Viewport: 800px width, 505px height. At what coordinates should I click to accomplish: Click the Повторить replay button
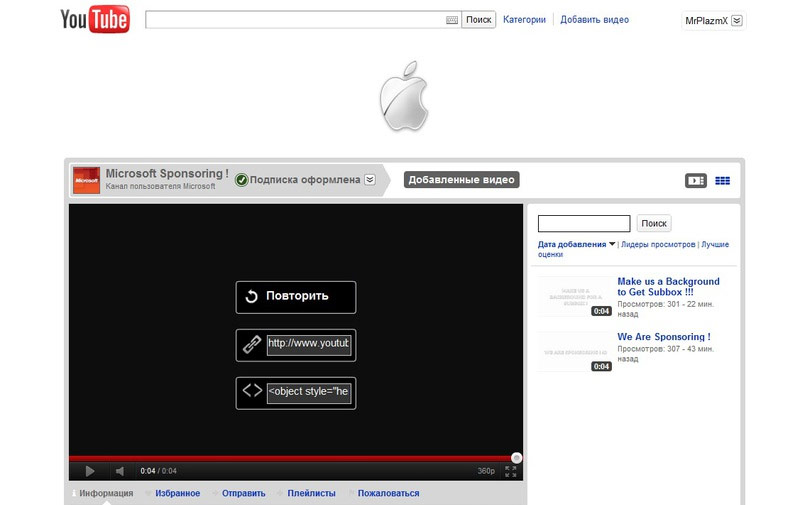click(296, 297)
